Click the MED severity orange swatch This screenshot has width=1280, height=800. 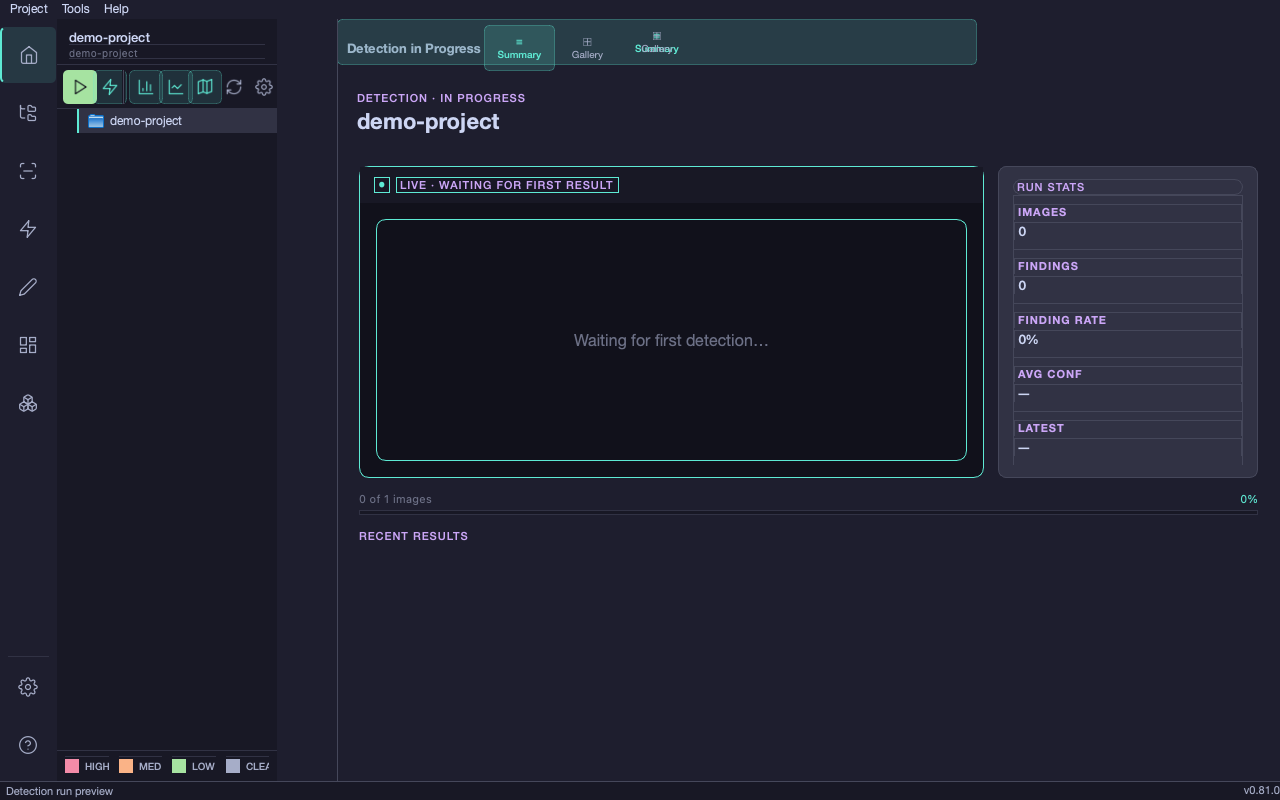(126, 766)
